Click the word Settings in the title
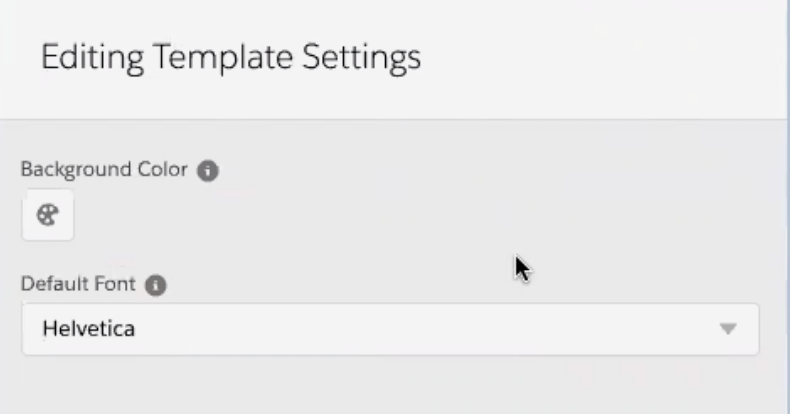 (x=362, y=58)
